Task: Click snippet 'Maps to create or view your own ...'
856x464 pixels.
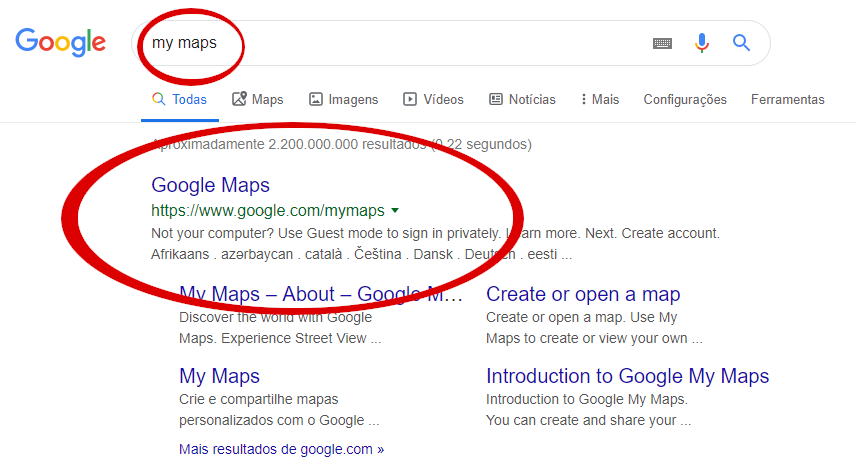Action: point(595,338)
